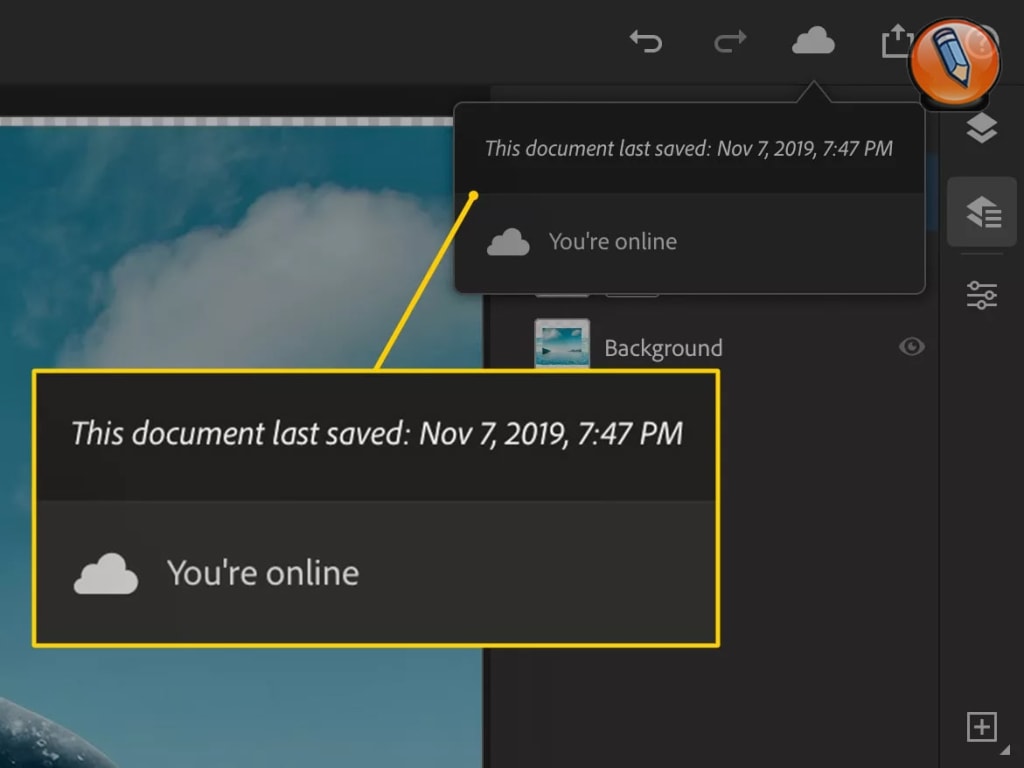Add a new layer with plus icon

click(982, 727)
